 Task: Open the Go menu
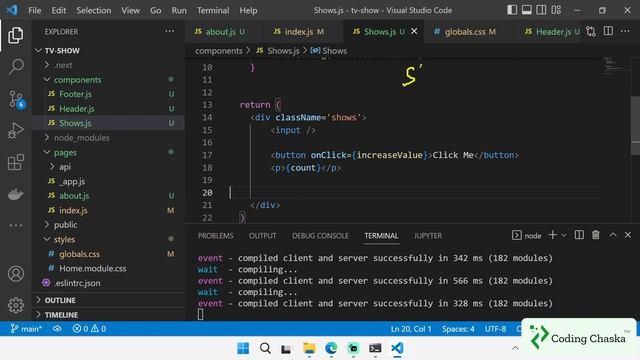[156, 10]
